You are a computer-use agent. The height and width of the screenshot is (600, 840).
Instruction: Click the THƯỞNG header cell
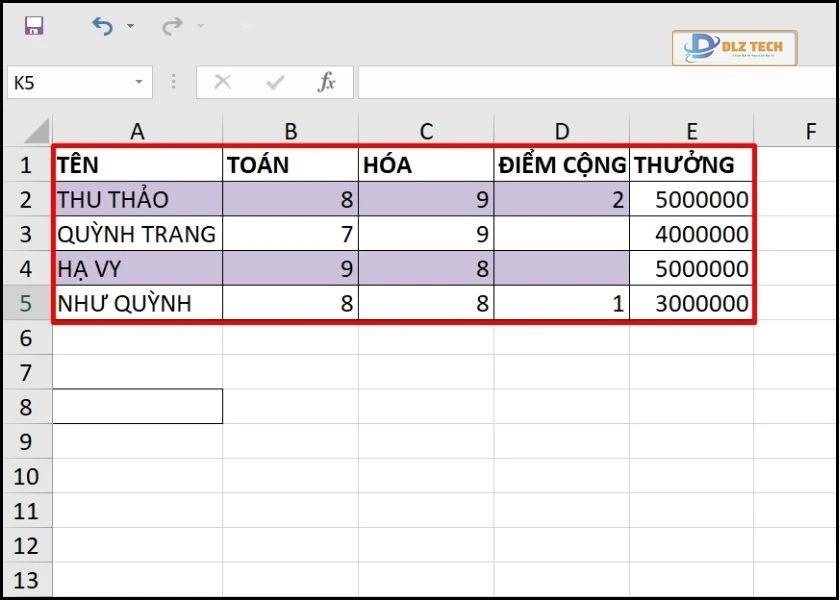tap(690, 164)
